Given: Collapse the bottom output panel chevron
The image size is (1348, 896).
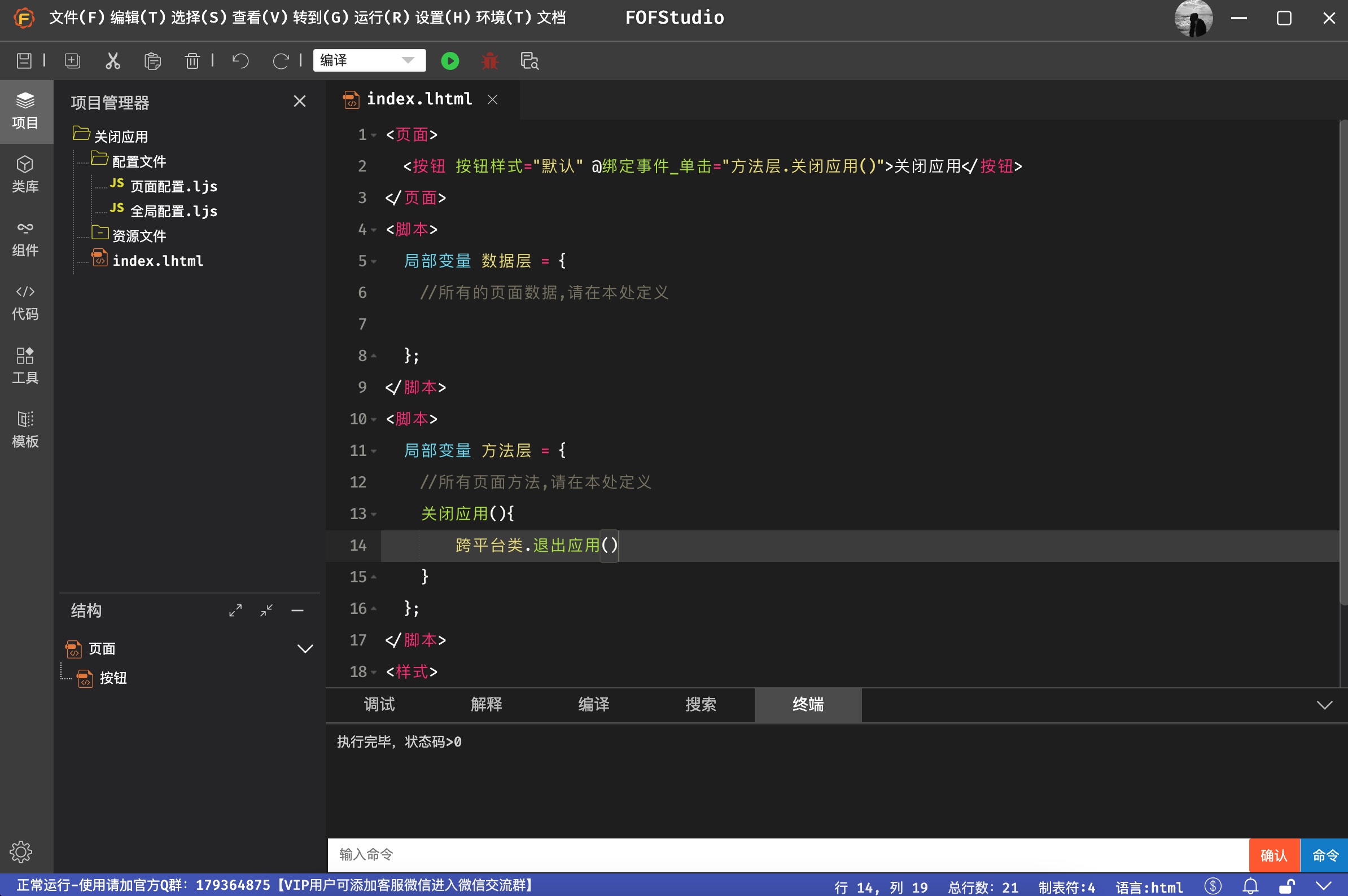Looking at the screenshot, I should 1324,705.
